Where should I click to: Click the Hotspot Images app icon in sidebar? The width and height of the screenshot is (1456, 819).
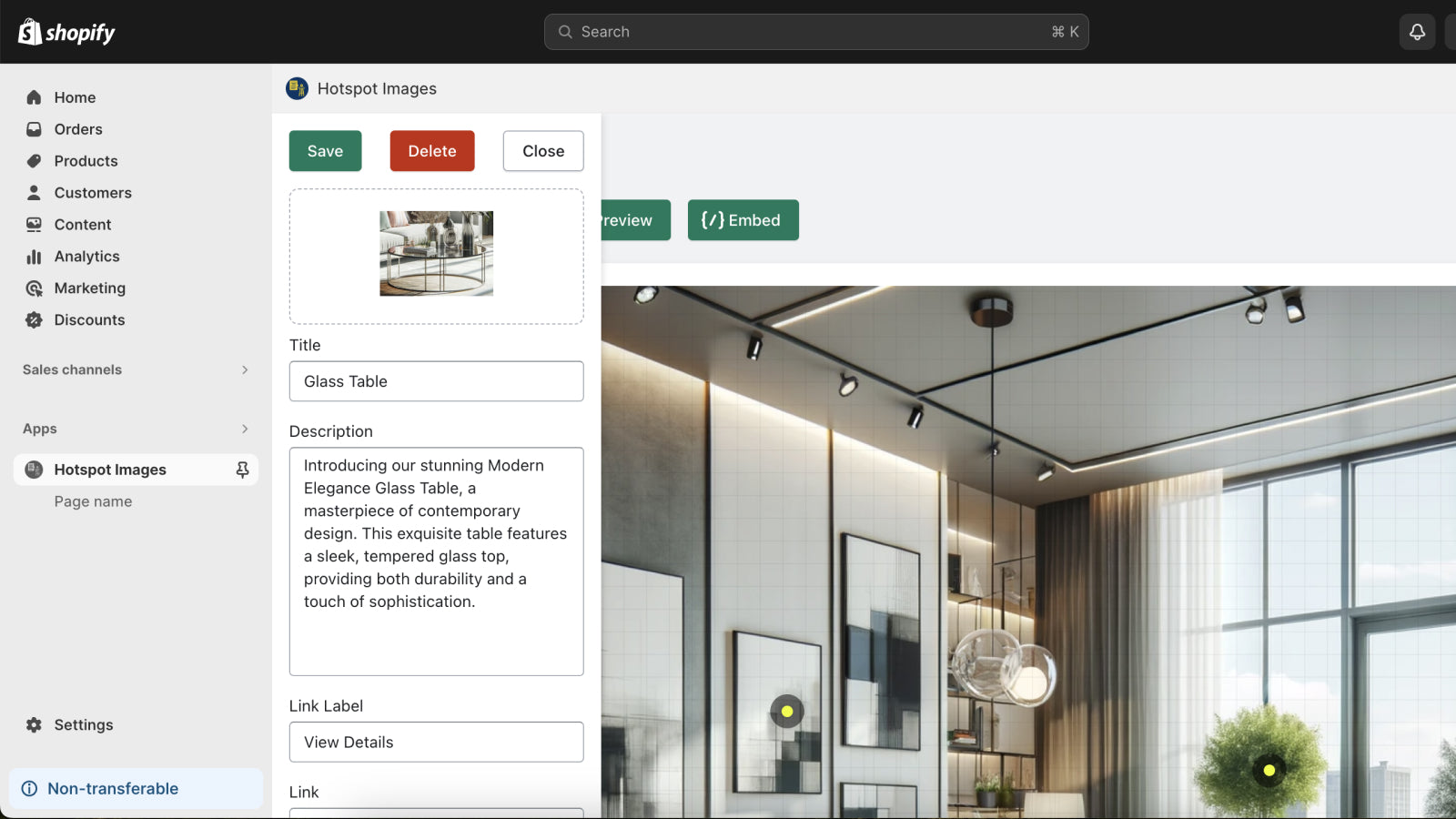click(x=34, y=470)
